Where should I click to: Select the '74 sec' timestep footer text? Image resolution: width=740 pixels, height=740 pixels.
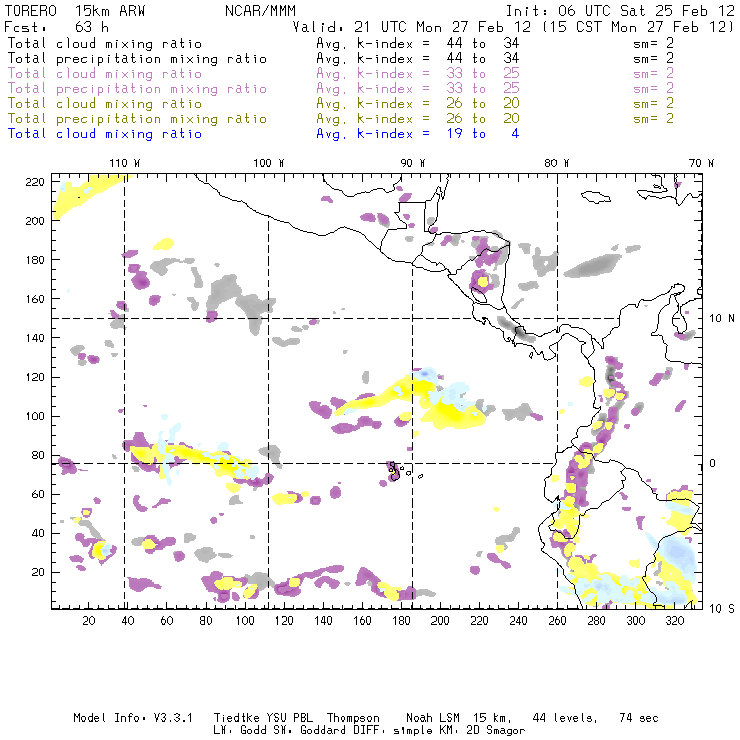(x=639, y=718)
